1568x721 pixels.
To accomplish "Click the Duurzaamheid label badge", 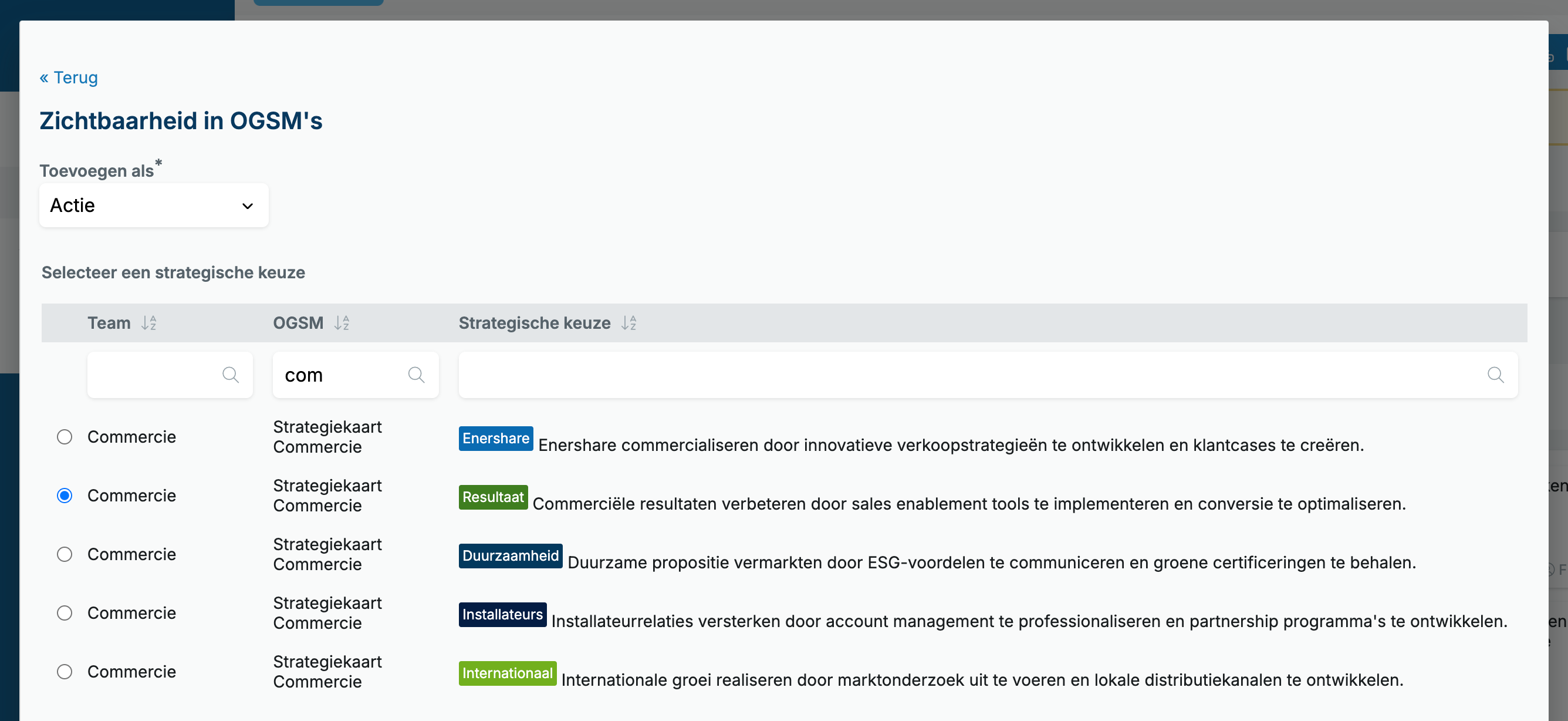I will click(510, 556).
